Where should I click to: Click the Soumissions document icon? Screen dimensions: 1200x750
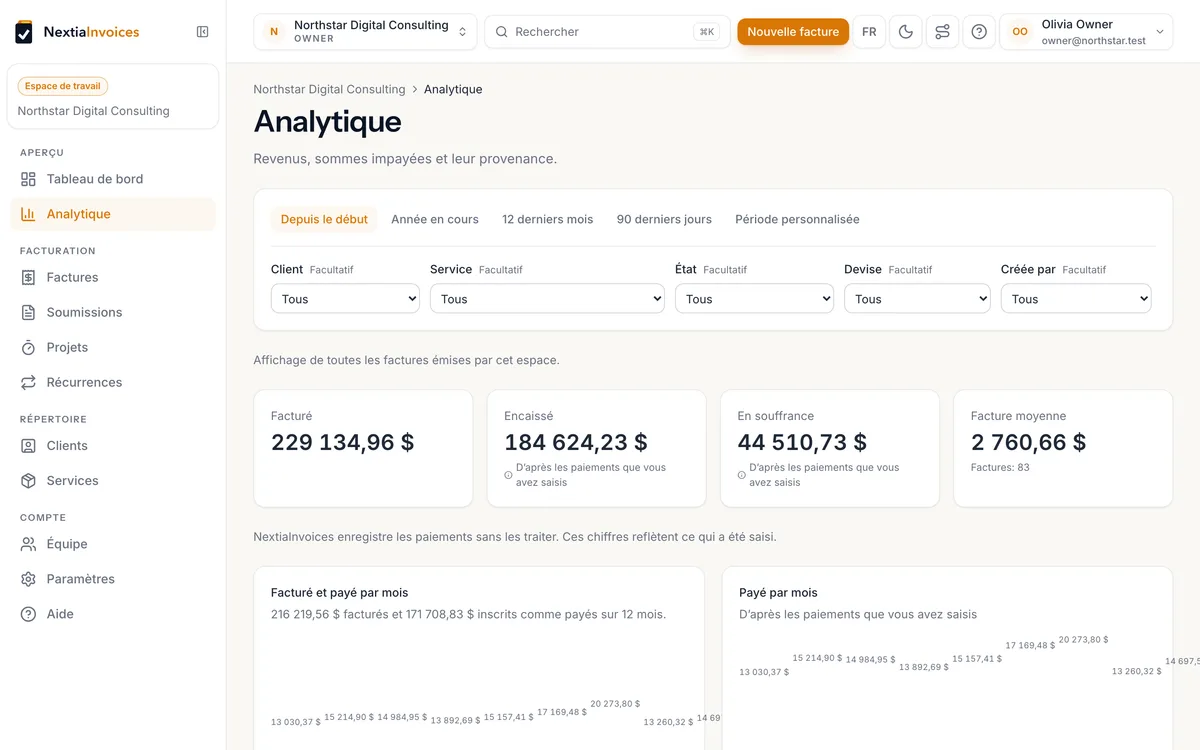pos(28,312)
